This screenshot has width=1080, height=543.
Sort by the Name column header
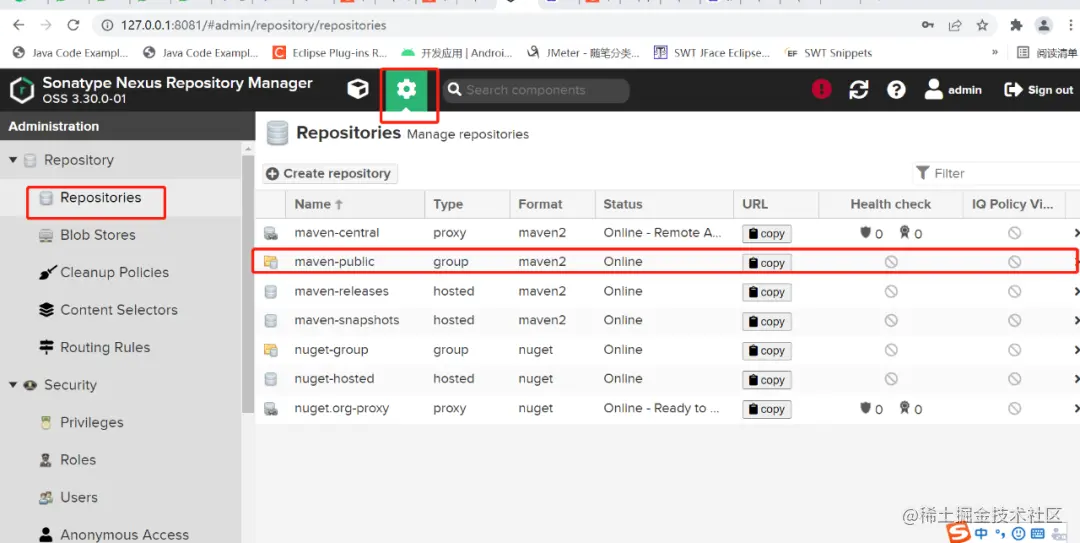tap(355, 204)
